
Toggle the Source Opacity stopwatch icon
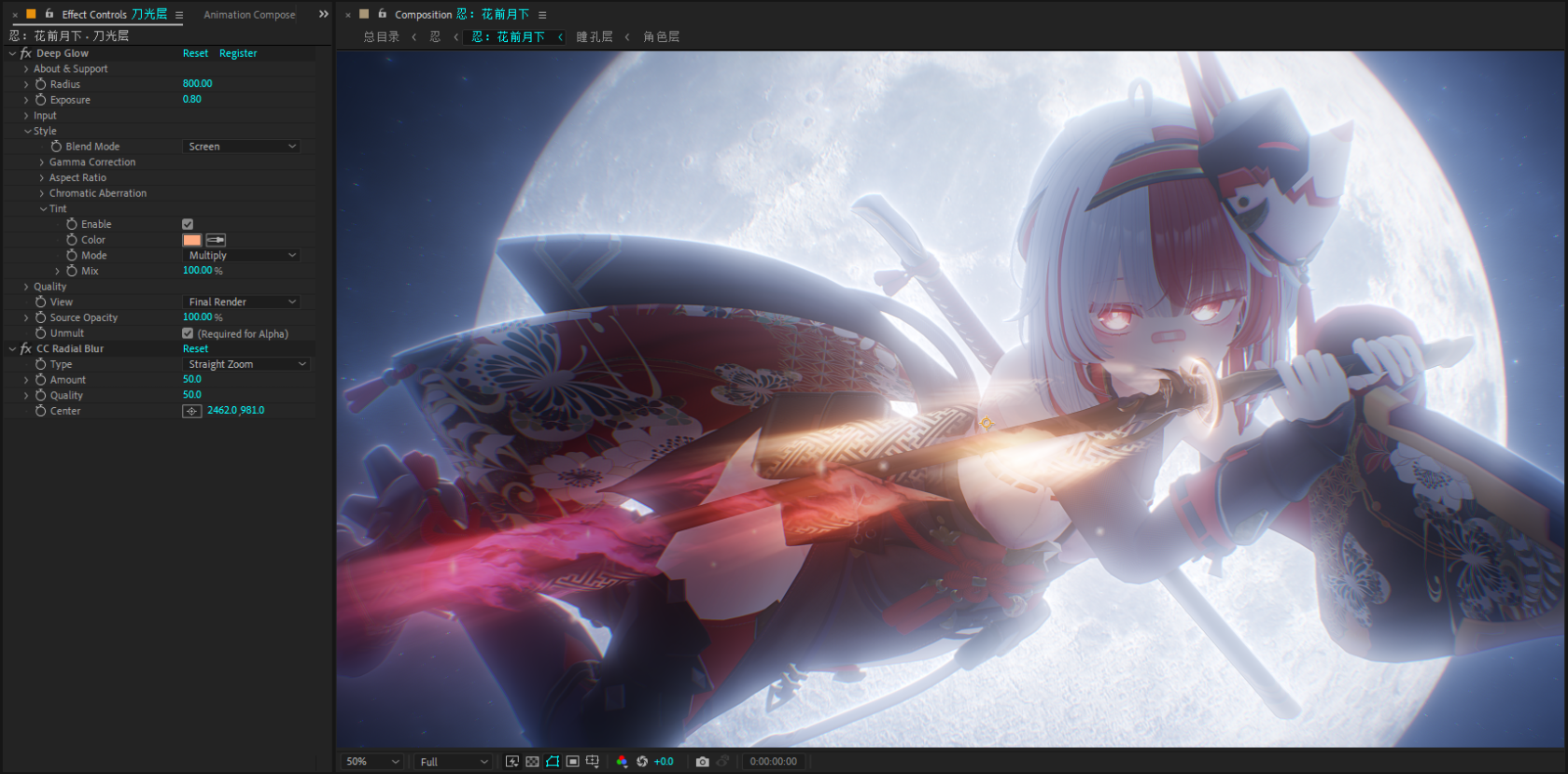[x=40, y=317]
